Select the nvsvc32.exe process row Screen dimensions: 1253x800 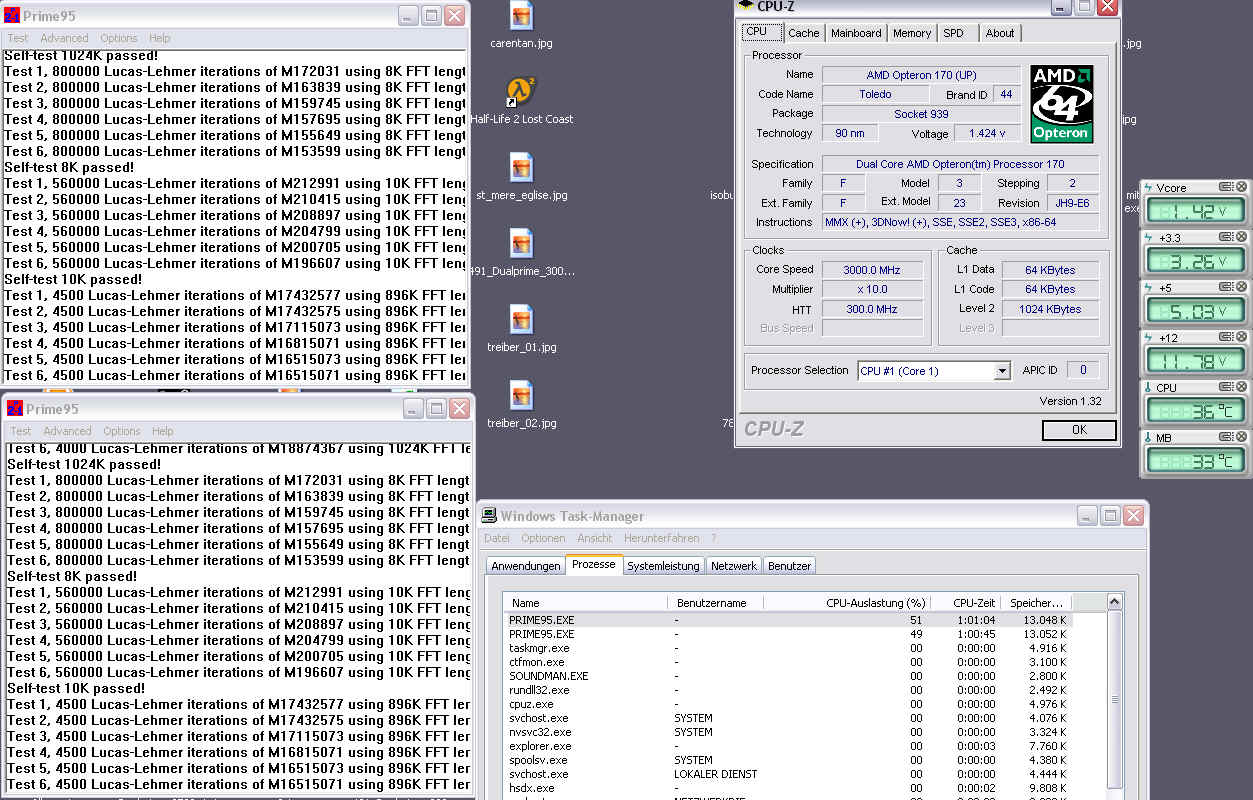click(789, 732)
